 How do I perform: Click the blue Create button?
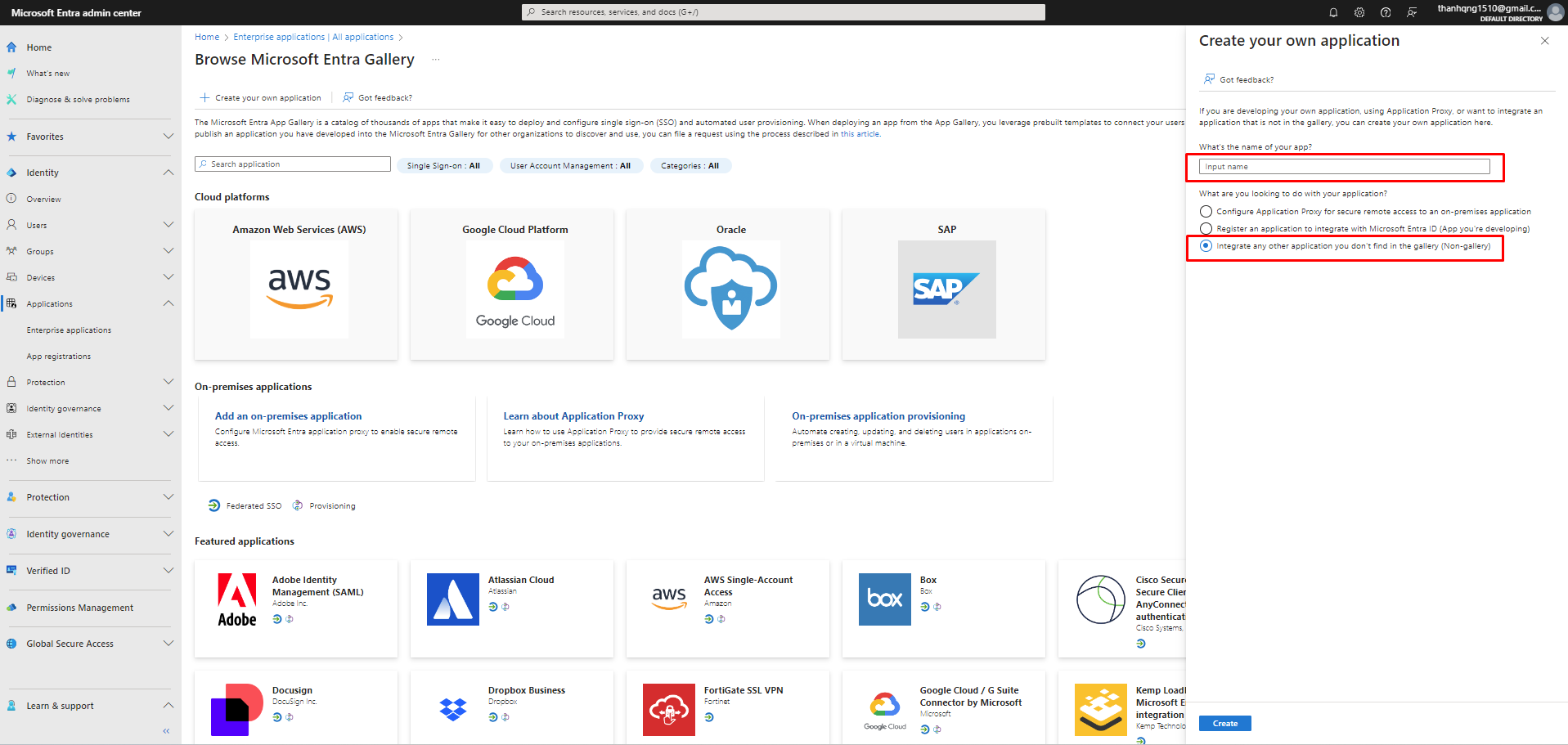[x=1224, y=724]
